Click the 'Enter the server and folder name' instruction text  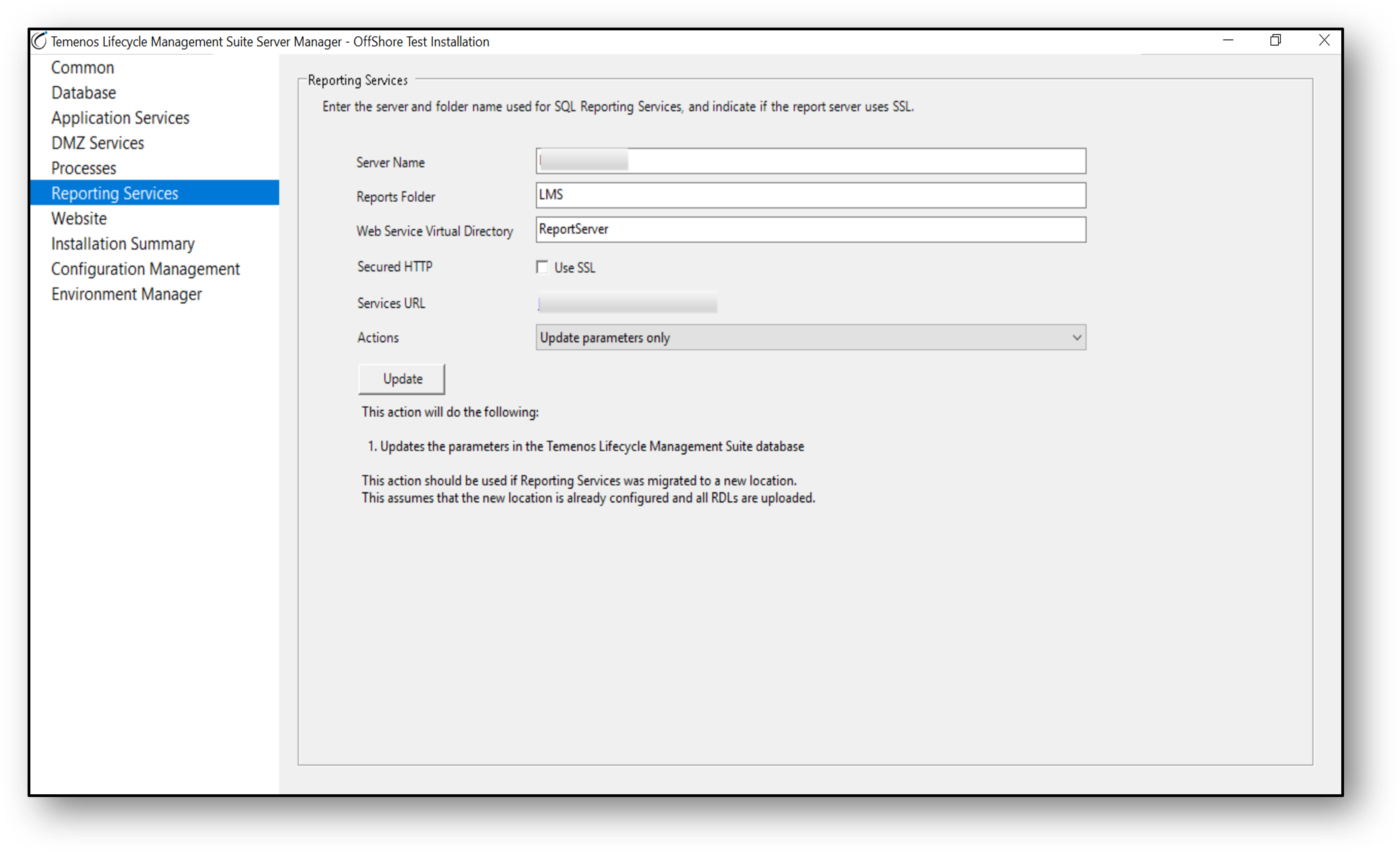pyautogui.click(x=618, y=107)
